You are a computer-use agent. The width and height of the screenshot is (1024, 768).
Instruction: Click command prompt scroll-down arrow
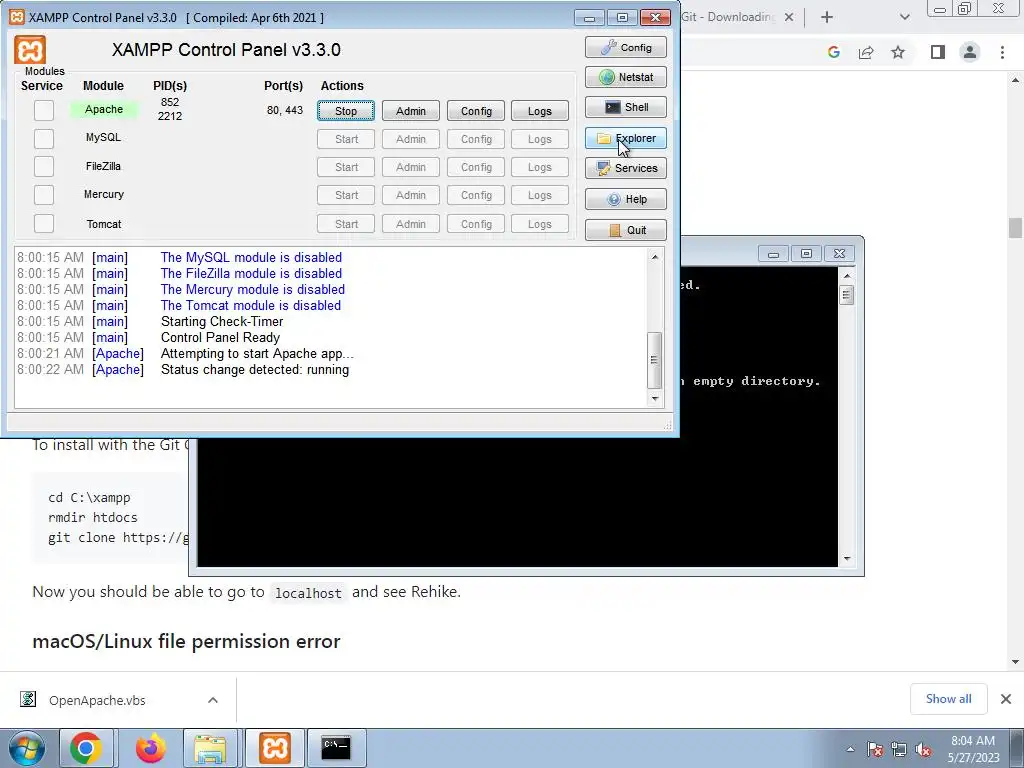[846, 559]
